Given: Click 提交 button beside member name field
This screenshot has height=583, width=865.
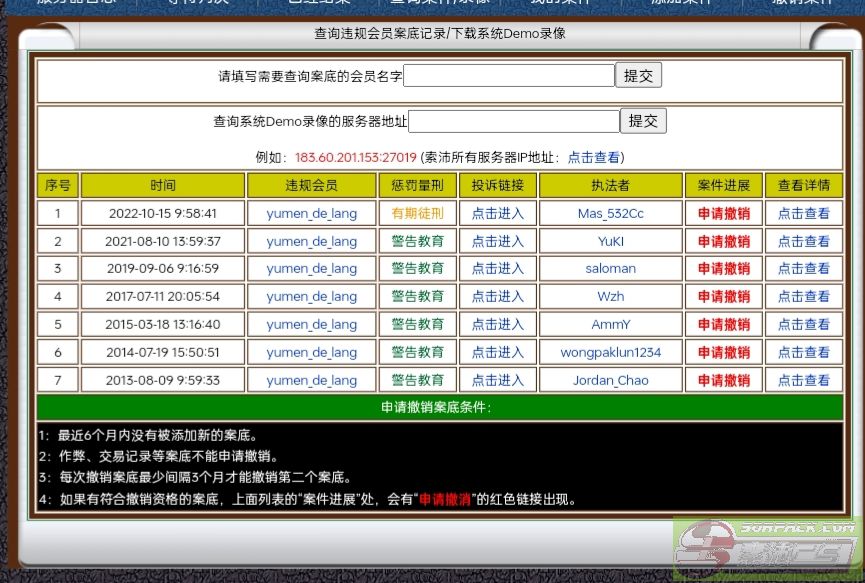Looking at the screenshot, I should click(x=637, y=76).
